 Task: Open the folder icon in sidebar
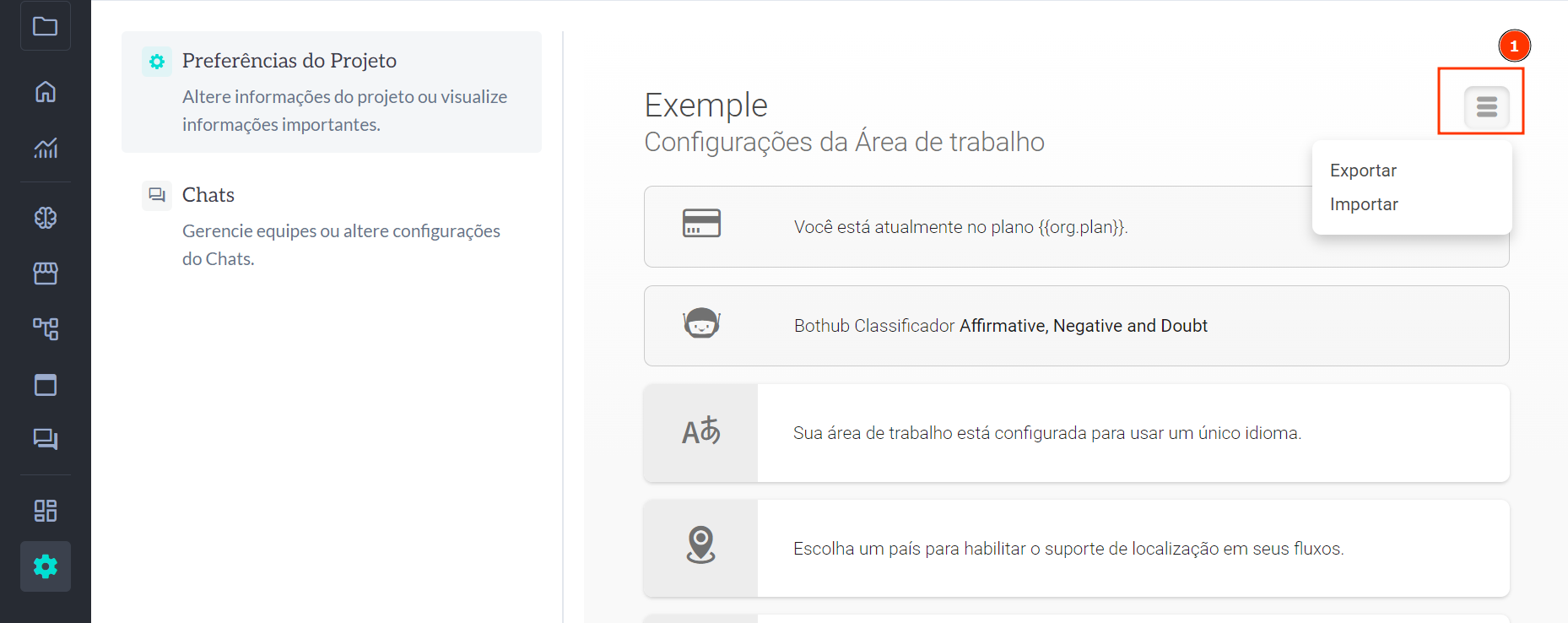46,27
